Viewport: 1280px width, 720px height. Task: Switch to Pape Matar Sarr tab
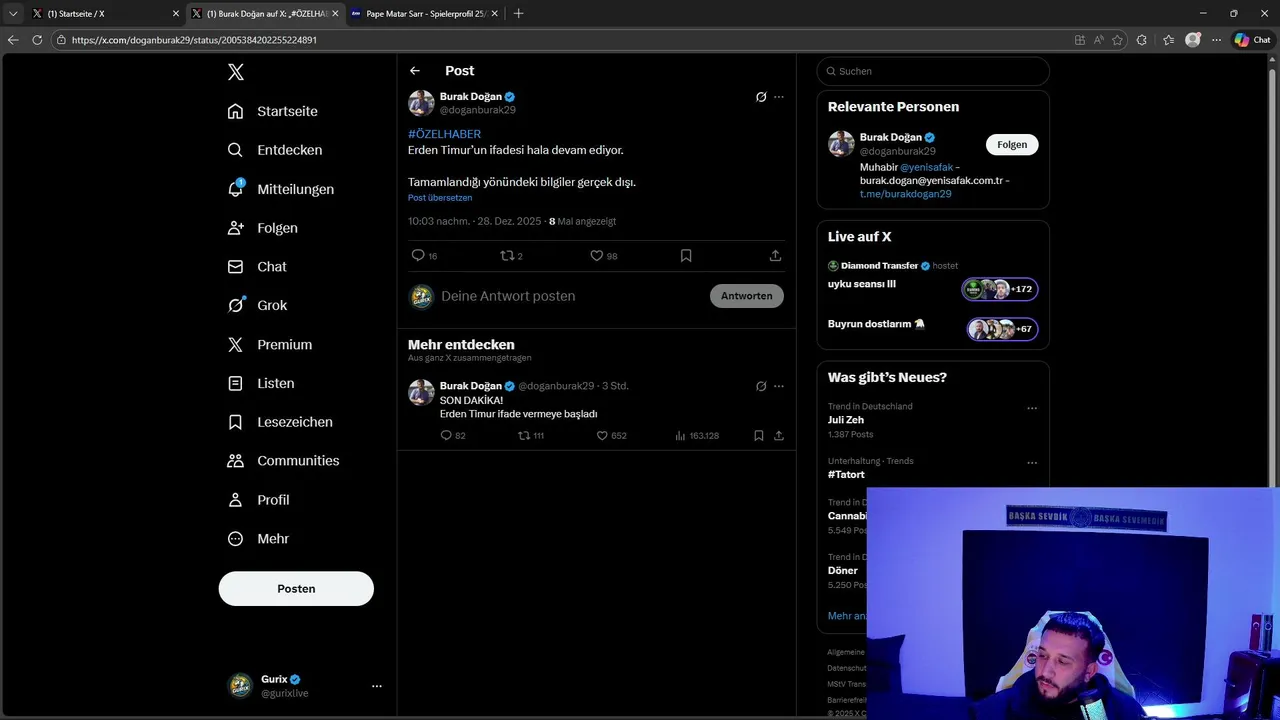tap(423, 14)
